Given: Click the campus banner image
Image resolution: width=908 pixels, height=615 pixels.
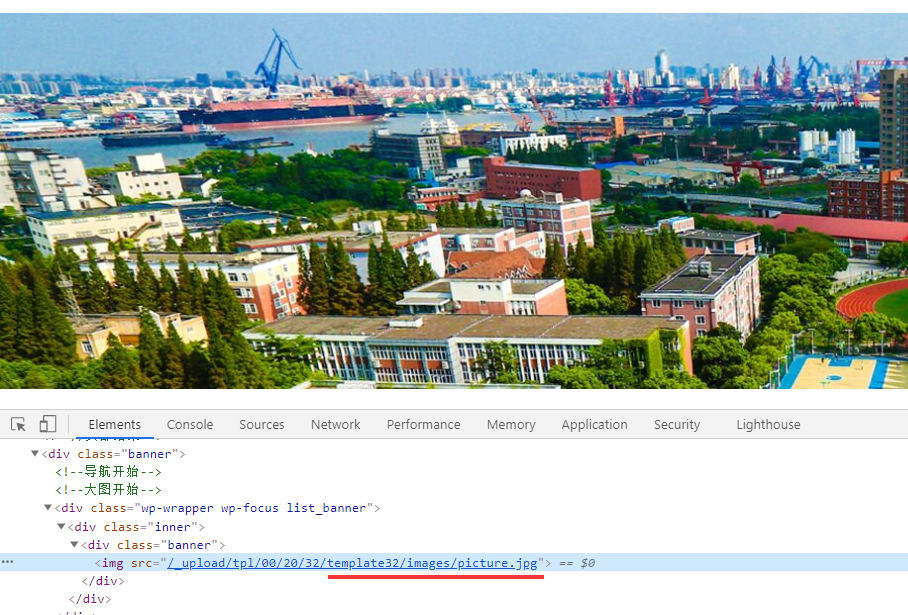Looking at the screenshot, I should coord(454,200).
